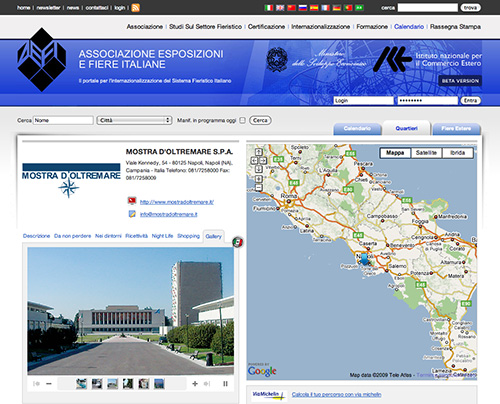Advance gallery with the plus button
This screenshot has width=500, height=404.
point(195,384)
